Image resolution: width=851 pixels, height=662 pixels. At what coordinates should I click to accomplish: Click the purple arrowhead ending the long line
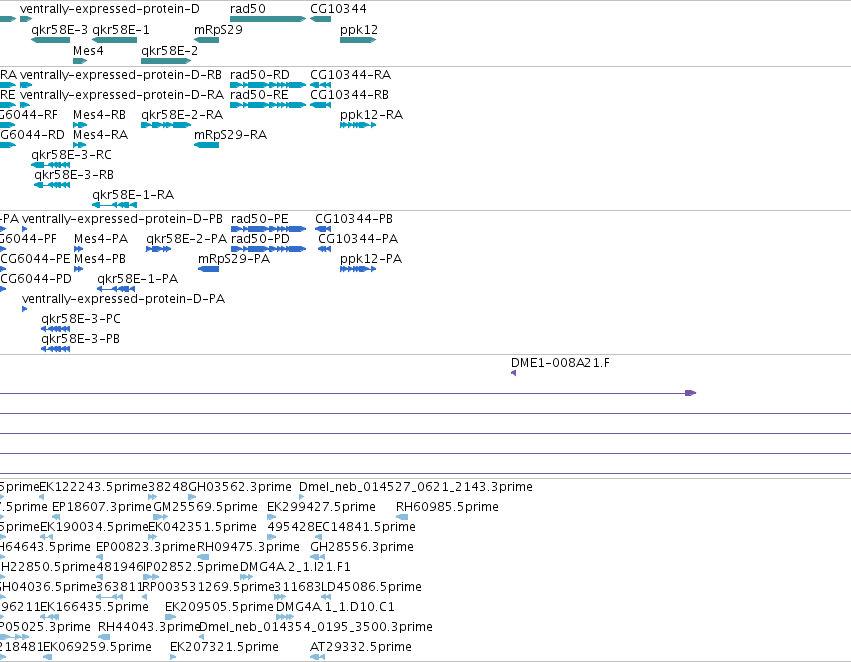[x=690, y=393]
